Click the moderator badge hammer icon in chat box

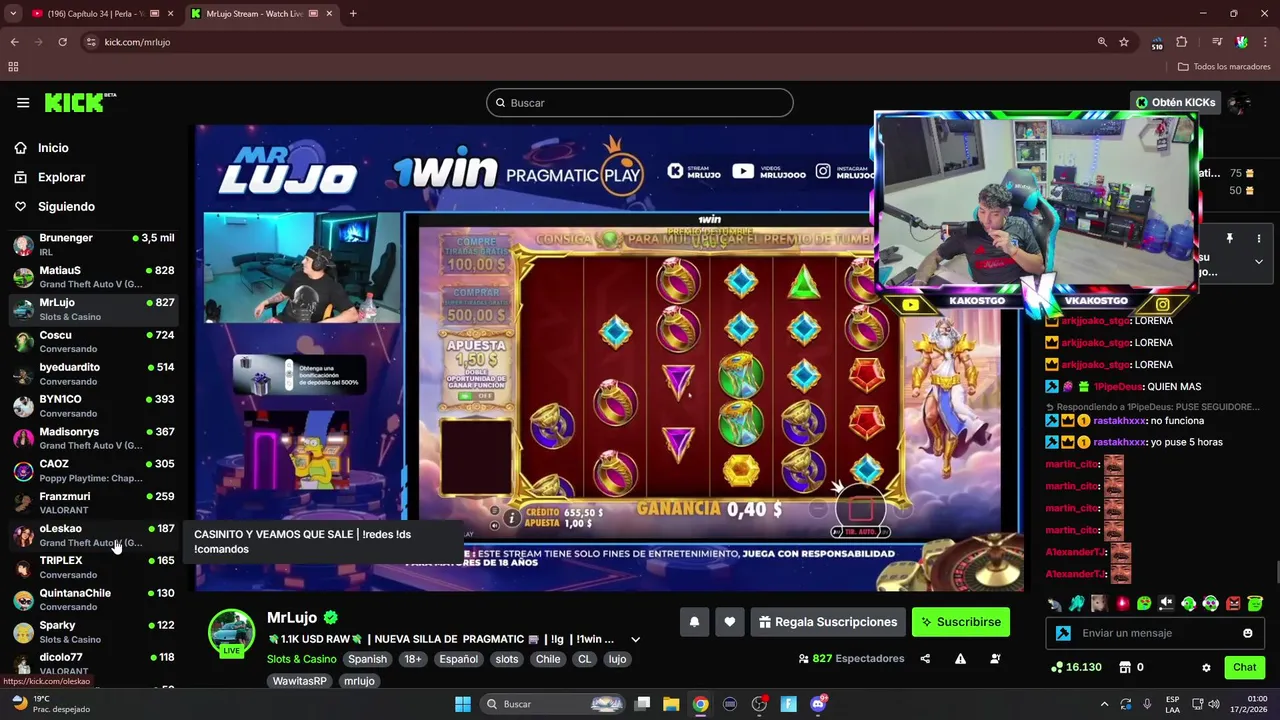(1063, 633)
